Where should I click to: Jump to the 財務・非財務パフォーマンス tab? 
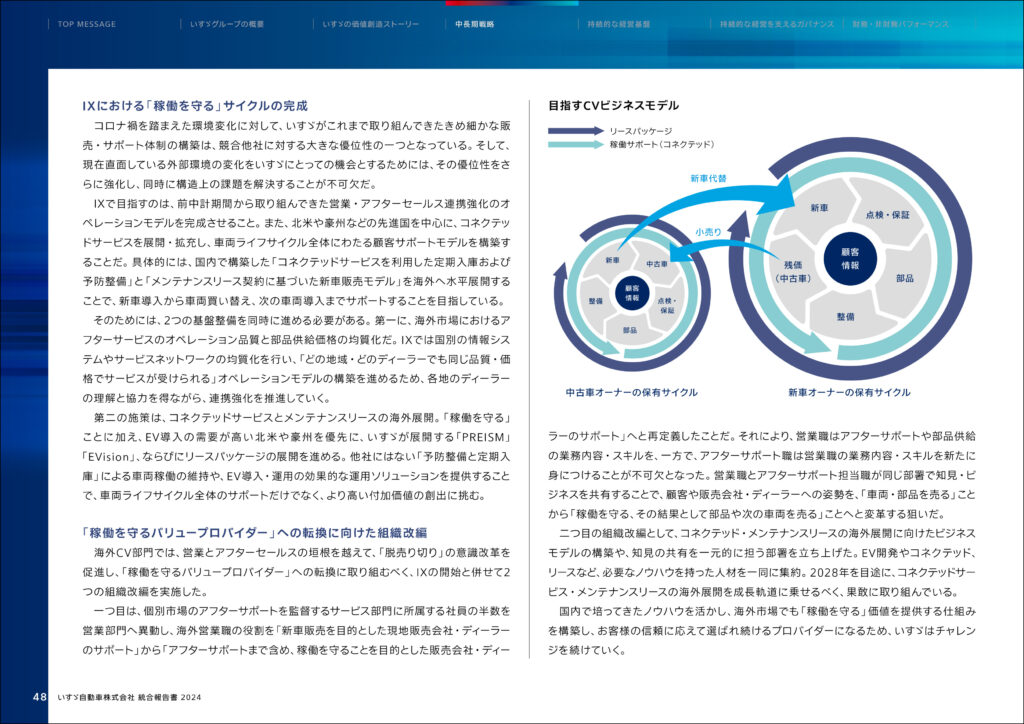901,24
